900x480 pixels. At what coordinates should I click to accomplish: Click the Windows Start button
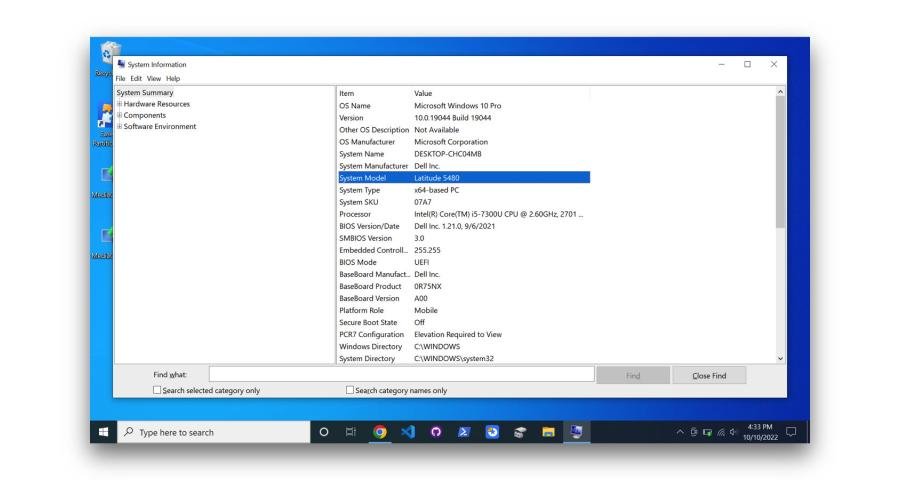click(103, 432)
